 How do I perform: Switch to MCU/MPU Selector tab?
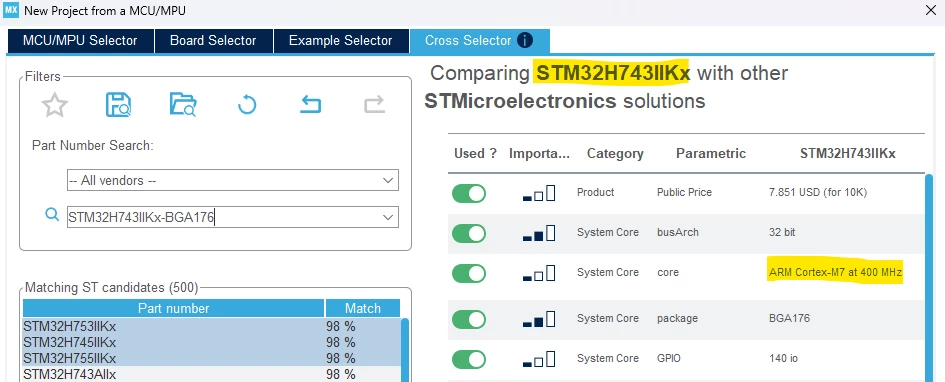pos(80,41)
